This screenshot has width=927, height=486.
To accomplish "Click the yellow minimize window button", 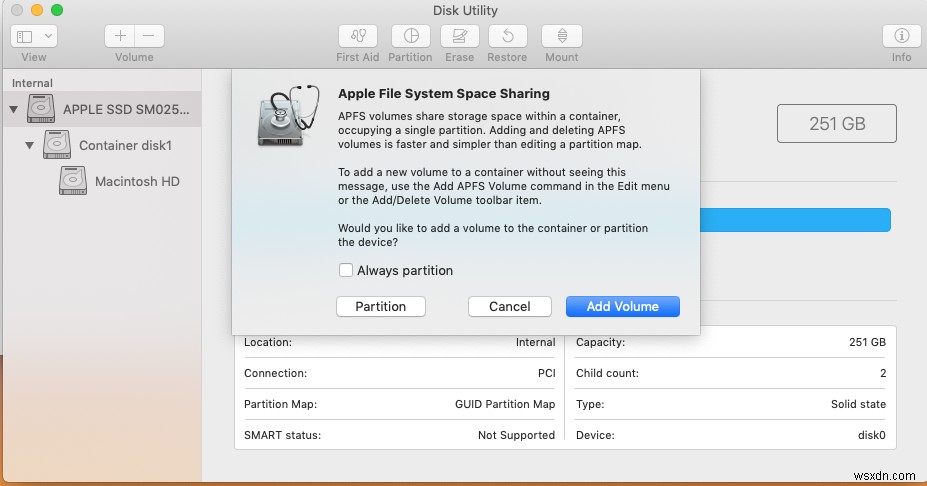I will [x=37, y=10].
